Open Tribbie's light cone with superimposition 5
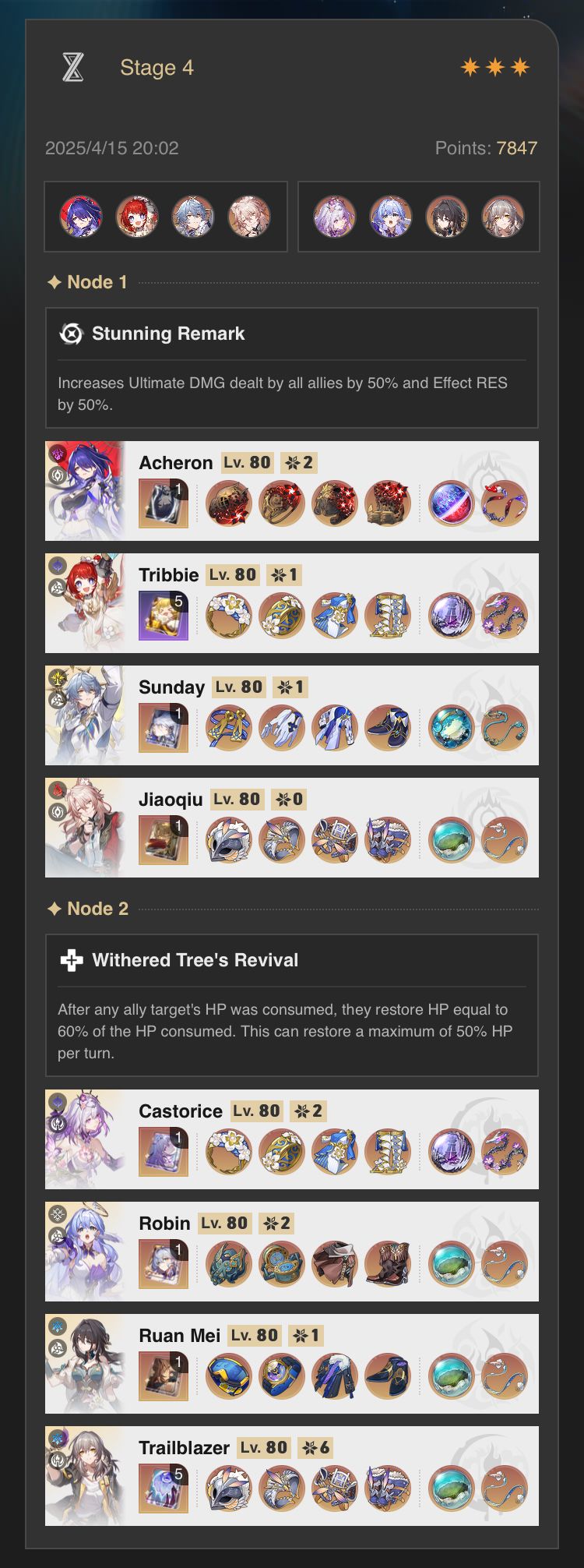 pos(164,615)
